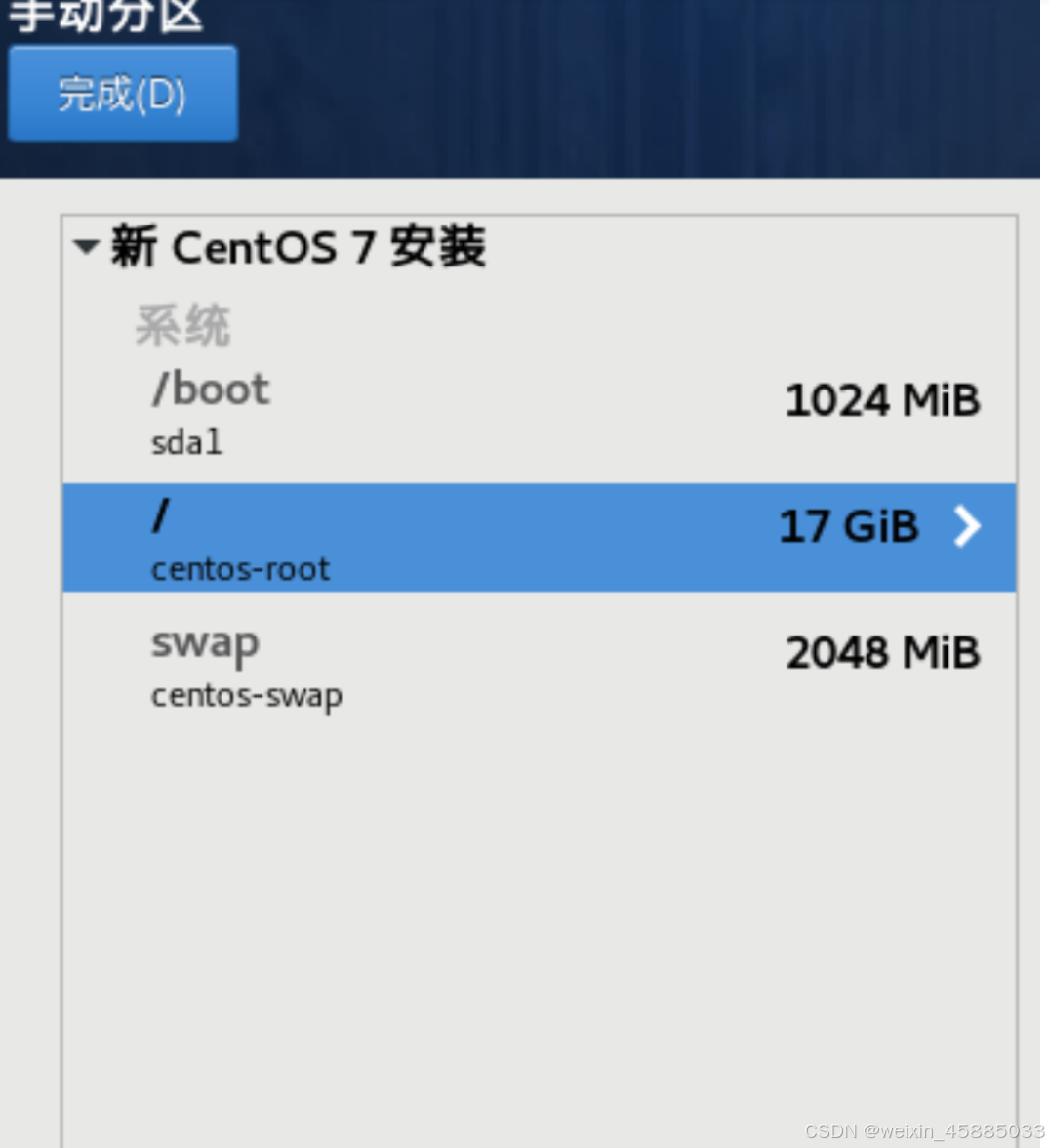Click the dark blue header banner area
The width and height of the screenshot is (1049, 1148).
click(634, 88)
